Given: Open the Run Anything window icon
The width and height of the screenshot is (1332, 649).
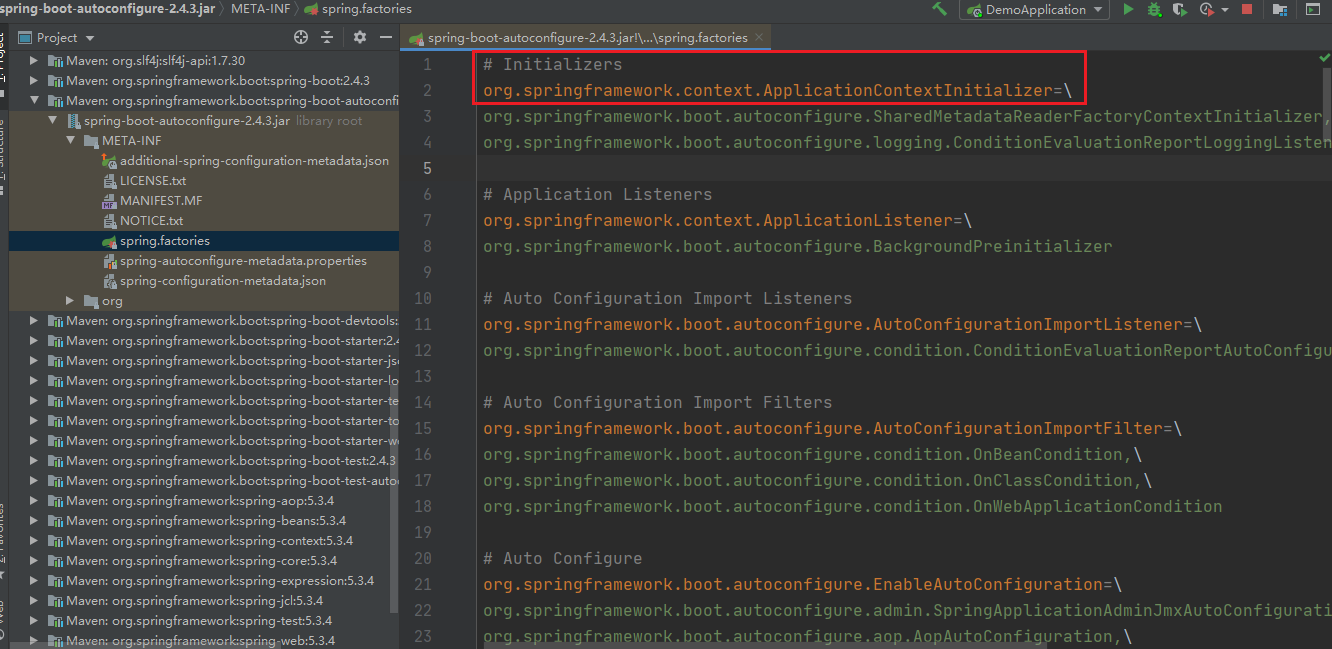Looking at the screenshot, I should tap(1312, 9).
